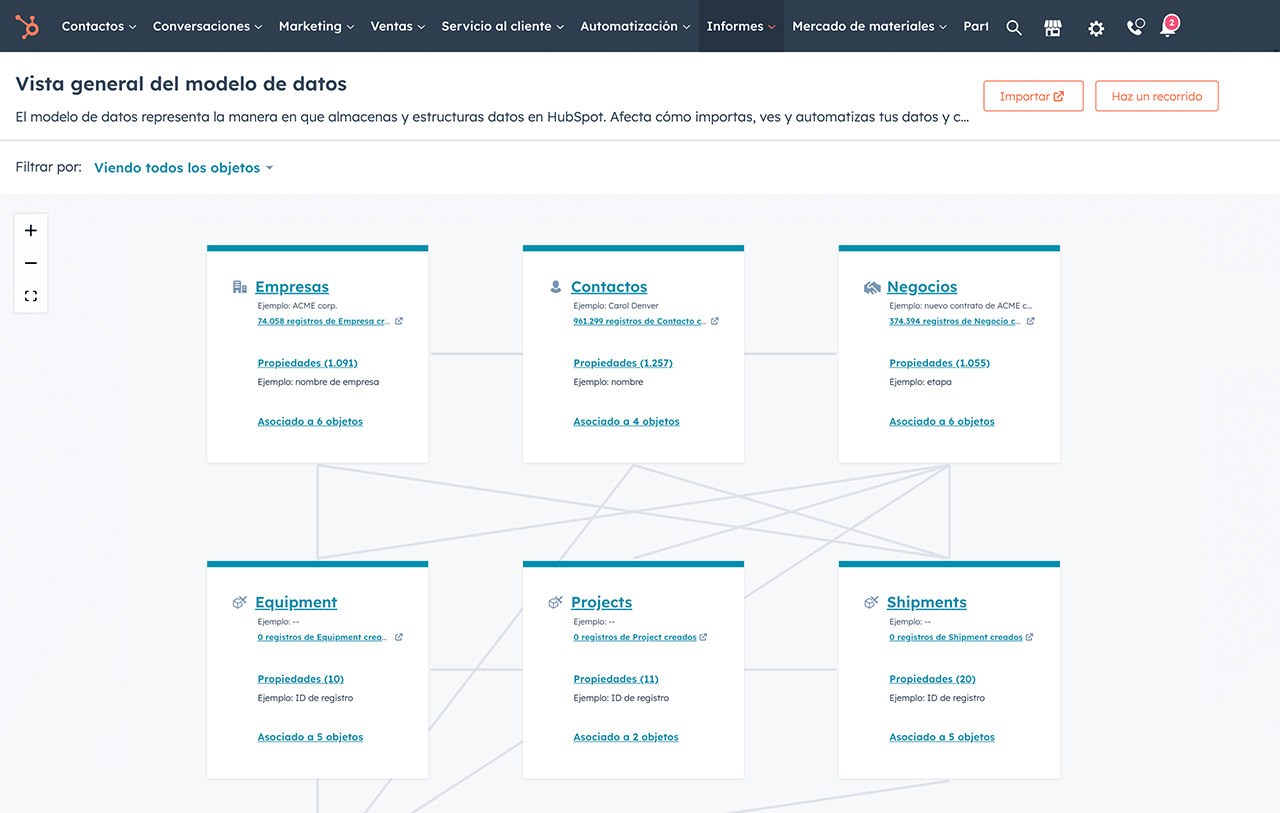Click the Importar button
The height and width of the screenshot is (813, 1280).
(x=1033, y=96)
